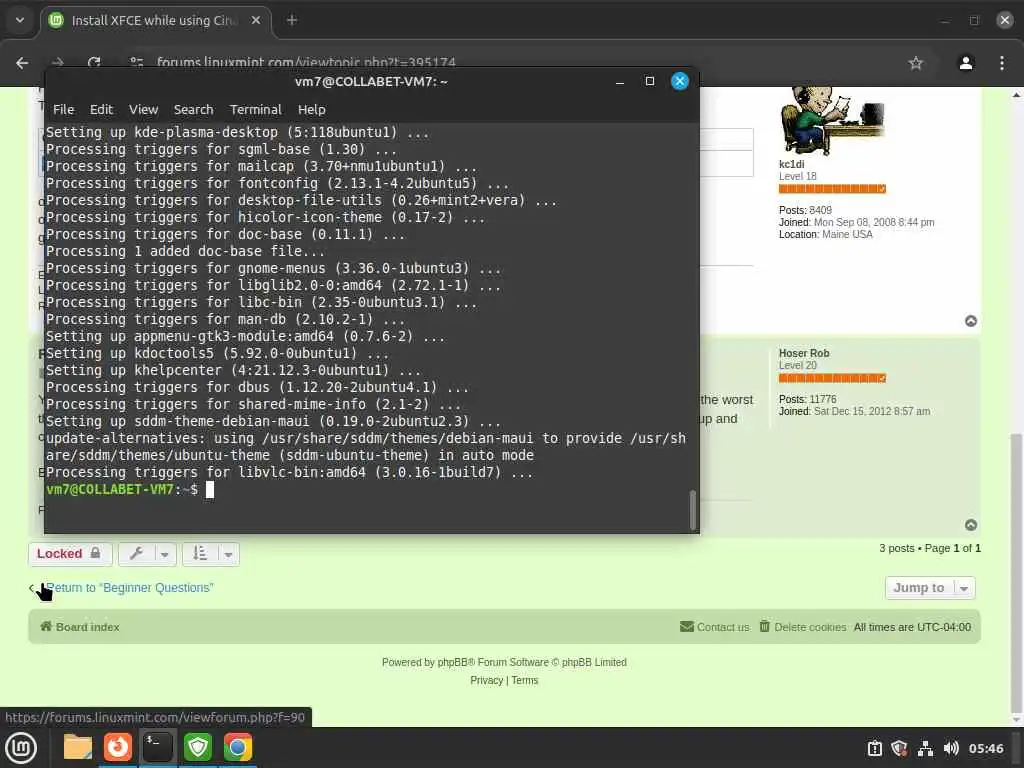
Task: Open the volume control tray icon
Action: tap(951, 748)
